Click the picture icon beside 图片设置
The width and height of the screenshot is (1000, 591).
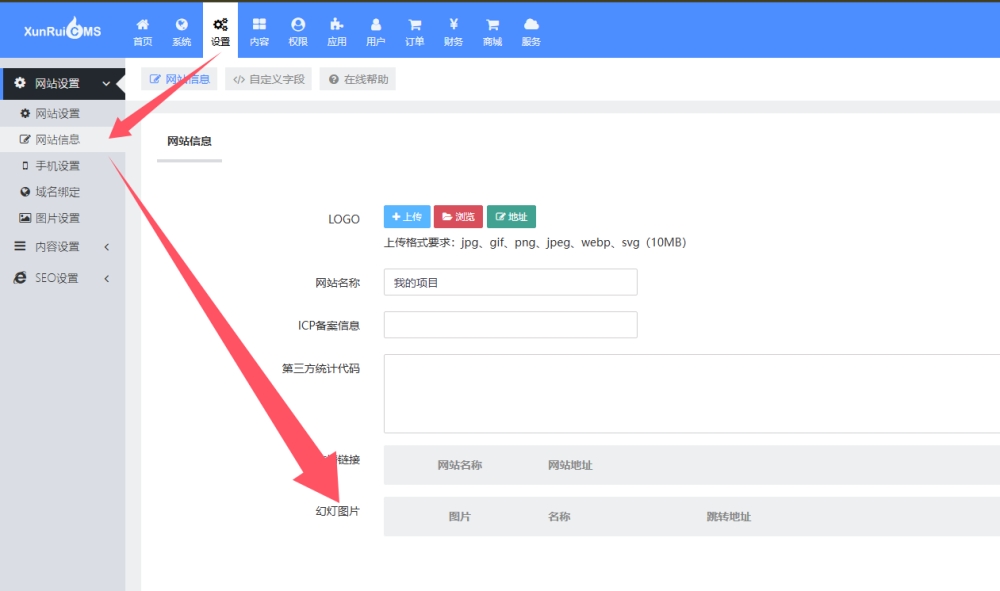[x=25, y=218]
